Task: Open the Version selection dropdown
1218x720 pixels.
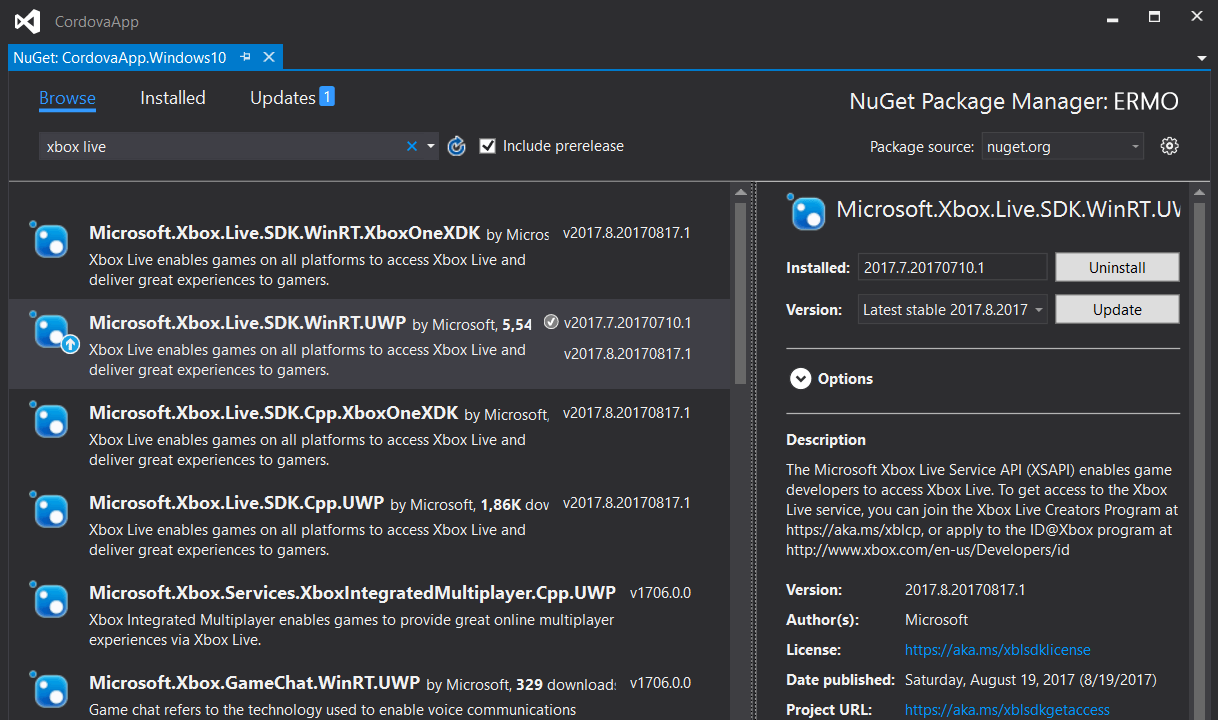Action: 953,309
